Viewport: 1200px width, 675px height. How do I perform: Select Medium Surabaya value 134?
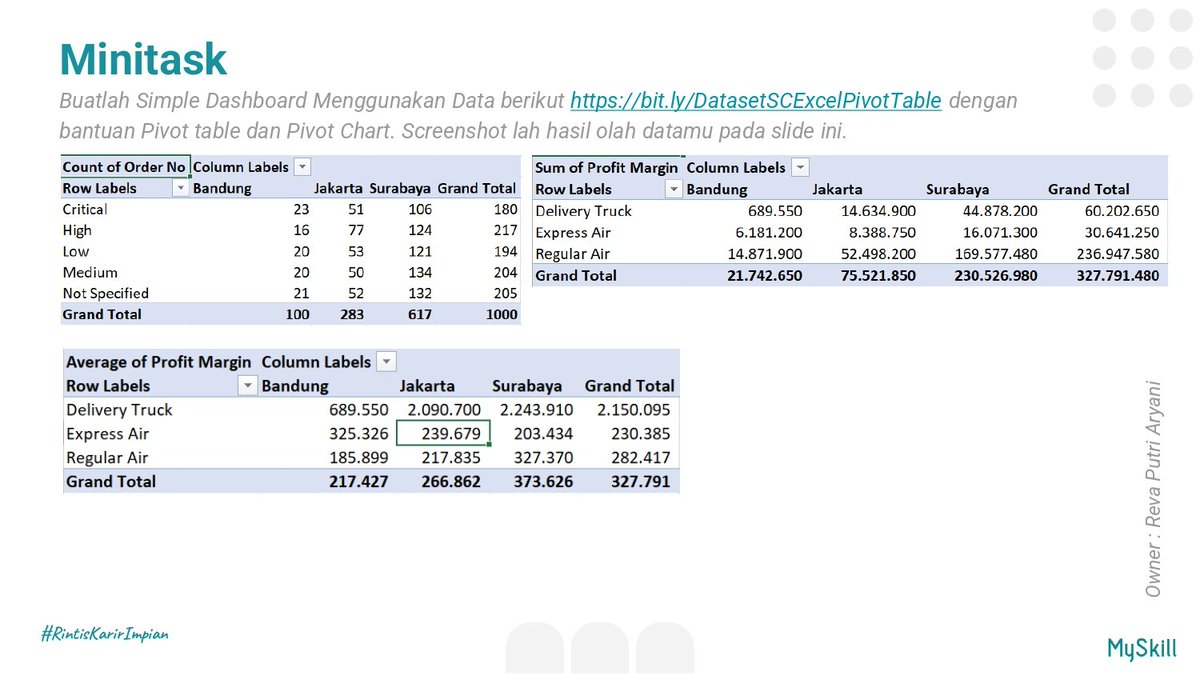(x=418, y=272)
